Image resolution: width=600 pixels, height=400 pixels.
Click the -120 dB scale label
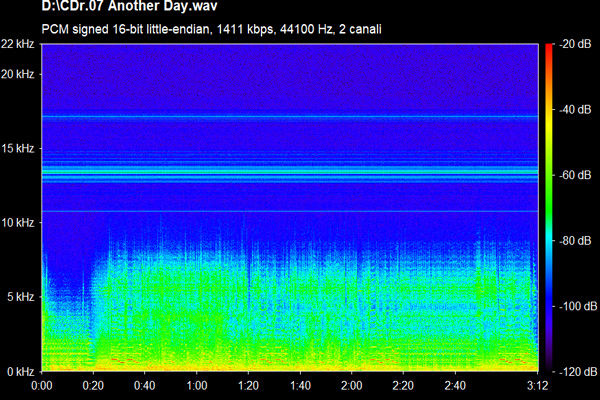coord(578,371)
